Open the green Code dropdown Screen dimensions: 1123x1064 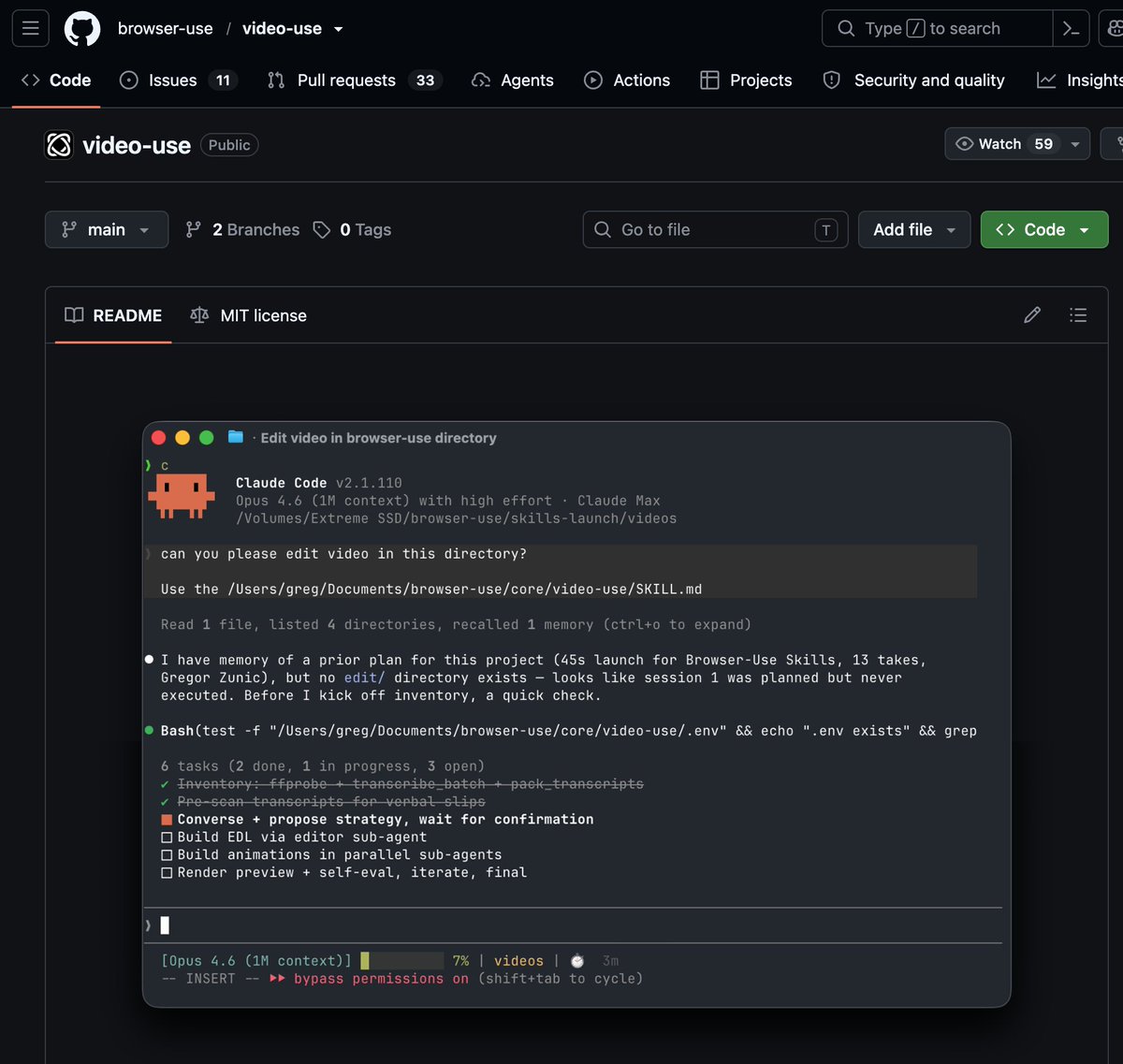point(1044,229)
